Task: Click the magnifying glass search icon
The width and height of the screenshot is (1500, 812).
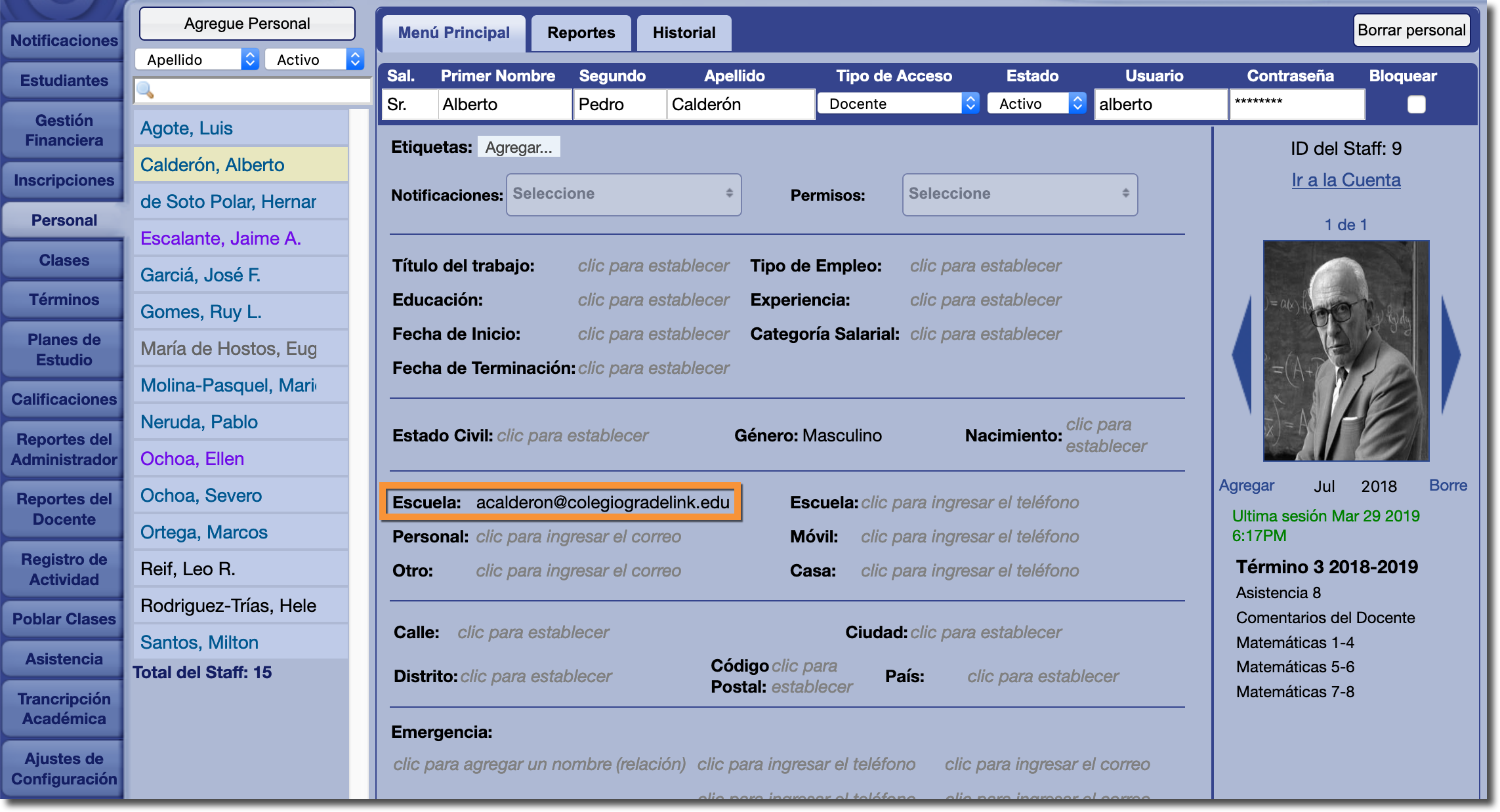Action: click(x=145, y=90)
